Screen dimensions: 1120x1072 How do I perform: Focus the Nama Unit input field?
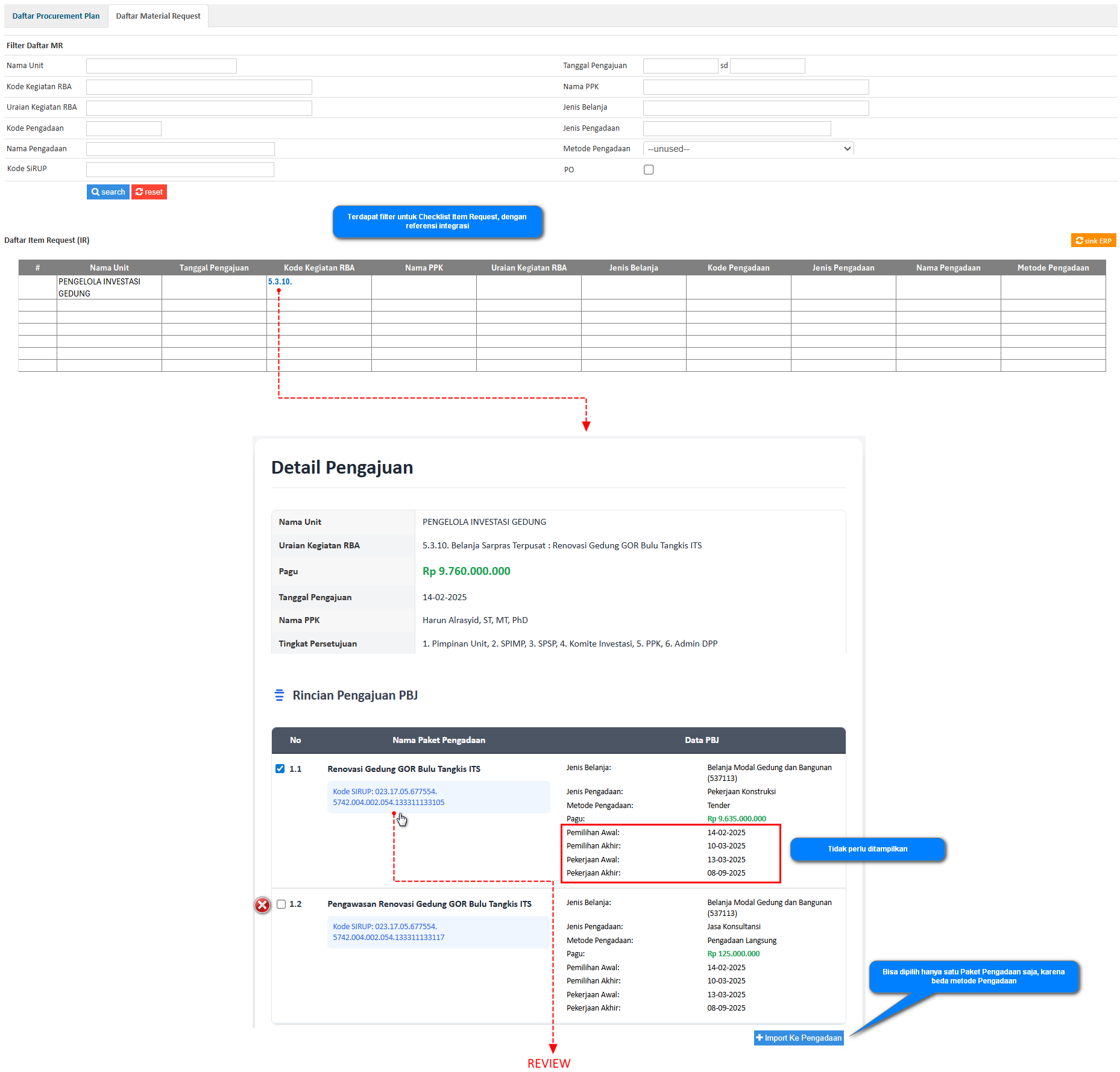point(162,66)
